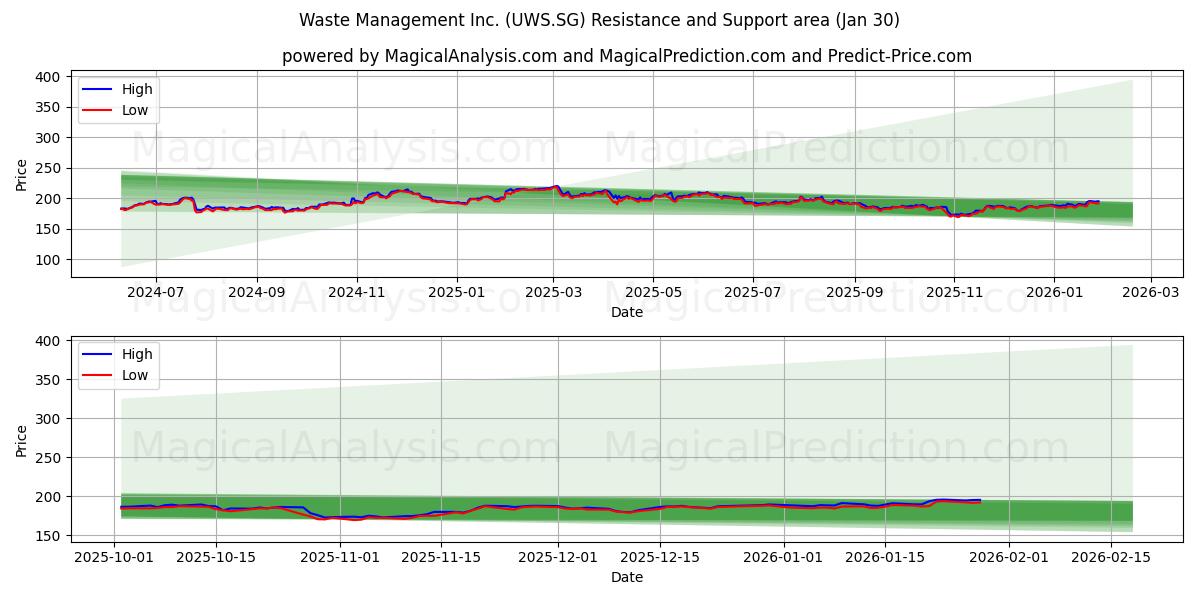1200x600 pixels.
Task: Click the '2026-02-15' date tick label
Action: point(1112,558)
